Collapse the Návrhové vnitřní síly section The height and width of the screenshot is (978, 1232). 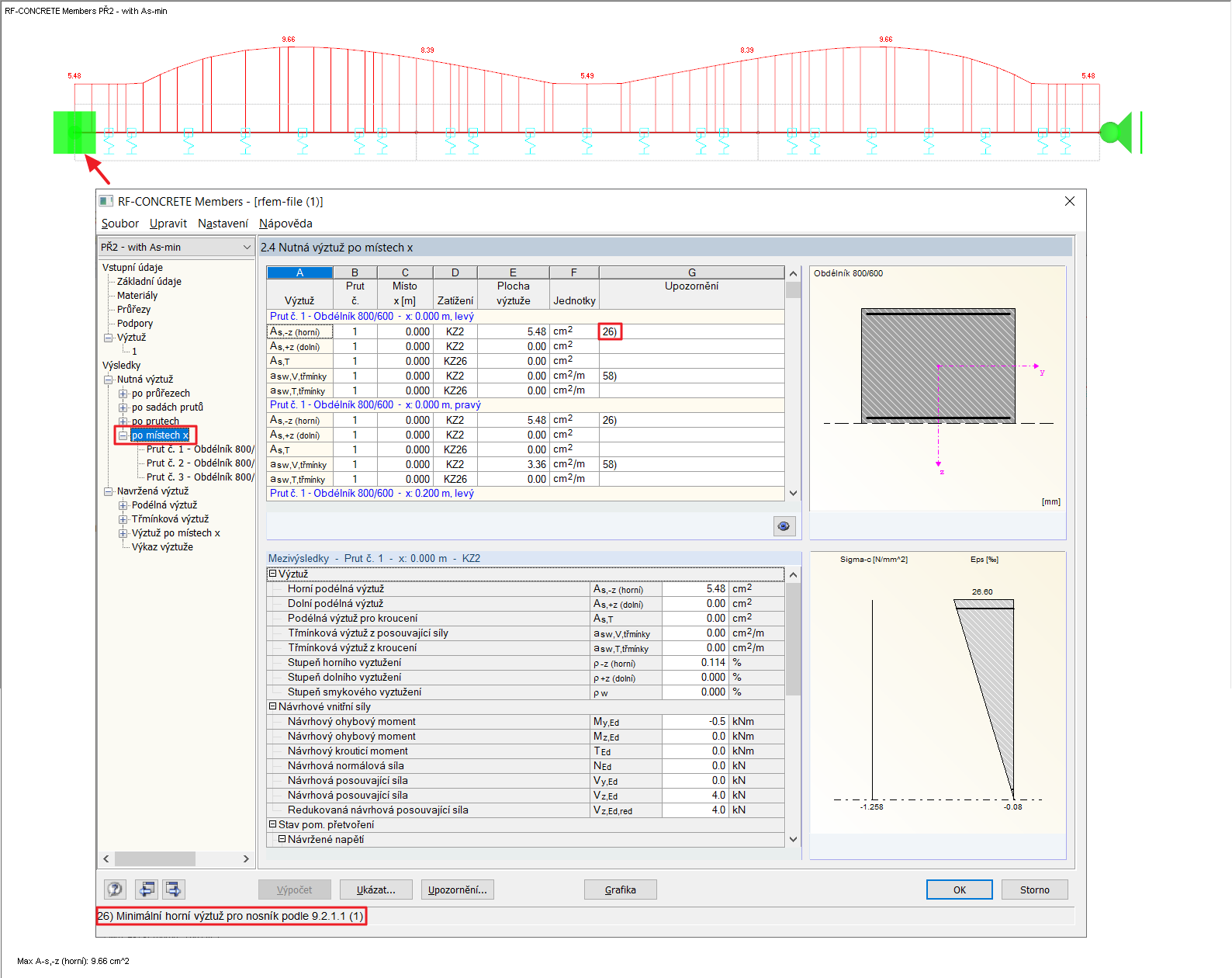pyautogui.click(x=272, y=706)
